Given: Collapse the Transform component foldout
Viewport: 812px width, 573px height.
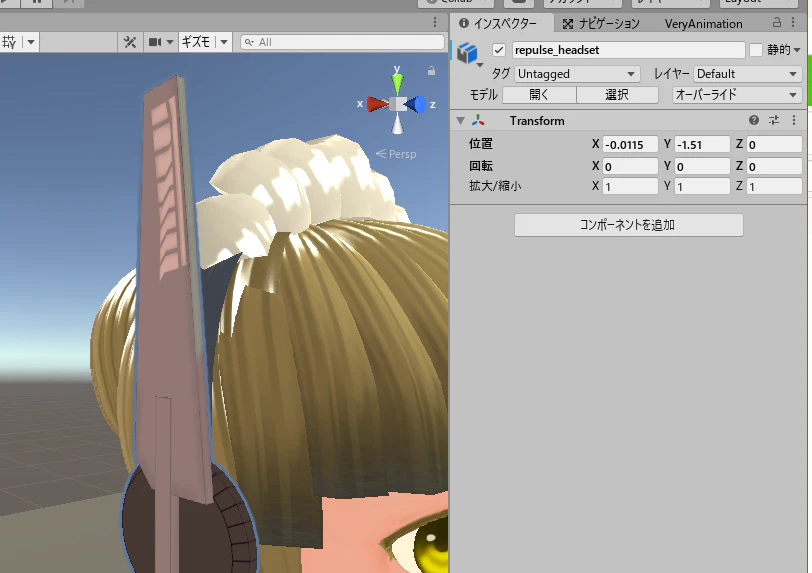Looking at the screenshot, I should [460, 121].
